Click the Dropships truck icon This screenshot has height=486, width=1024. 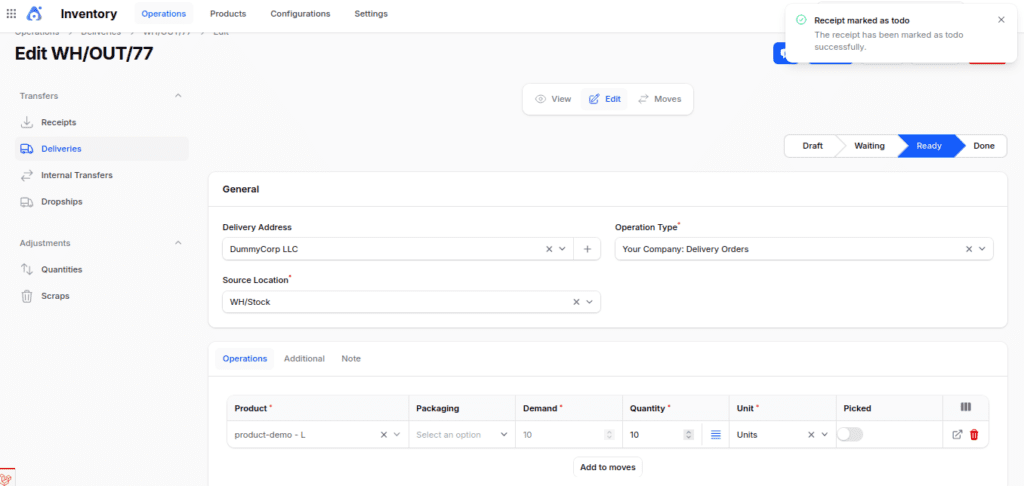pos(27,202)
